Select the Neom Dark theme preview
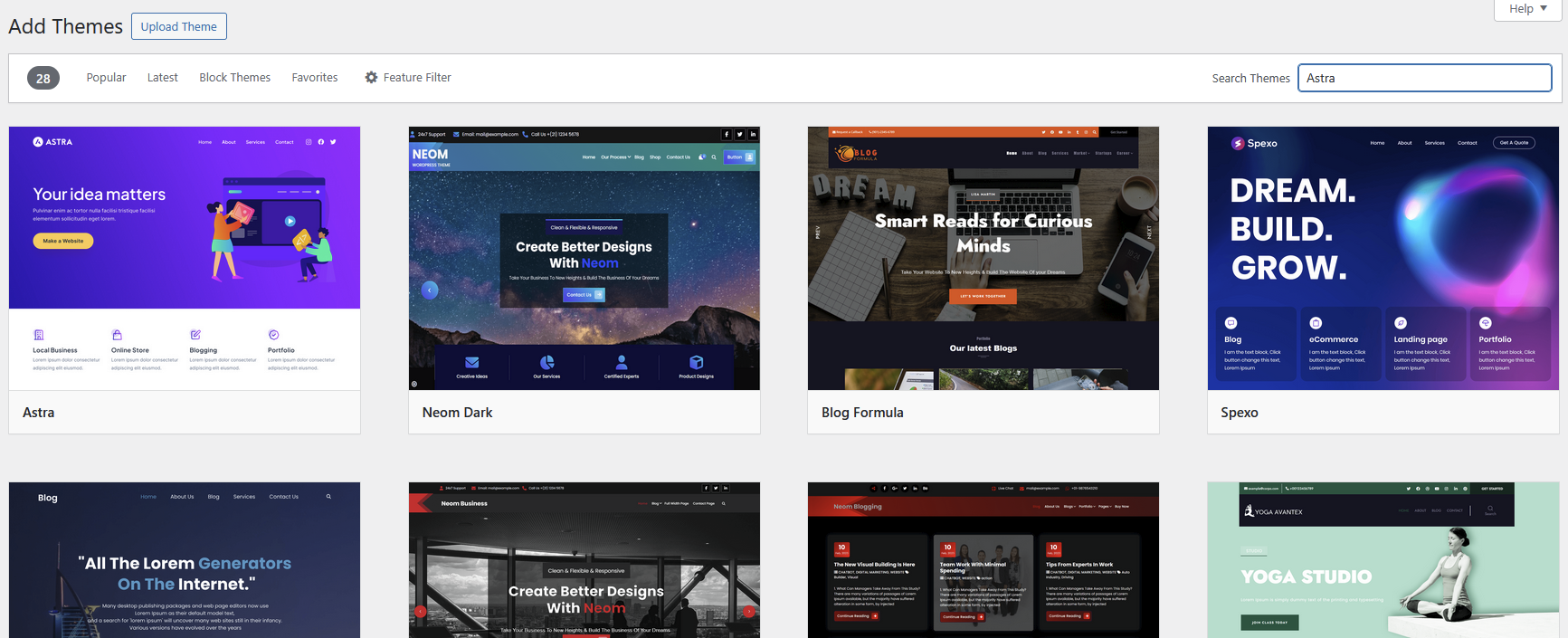The image size is (1568, 638). (584, 258)
